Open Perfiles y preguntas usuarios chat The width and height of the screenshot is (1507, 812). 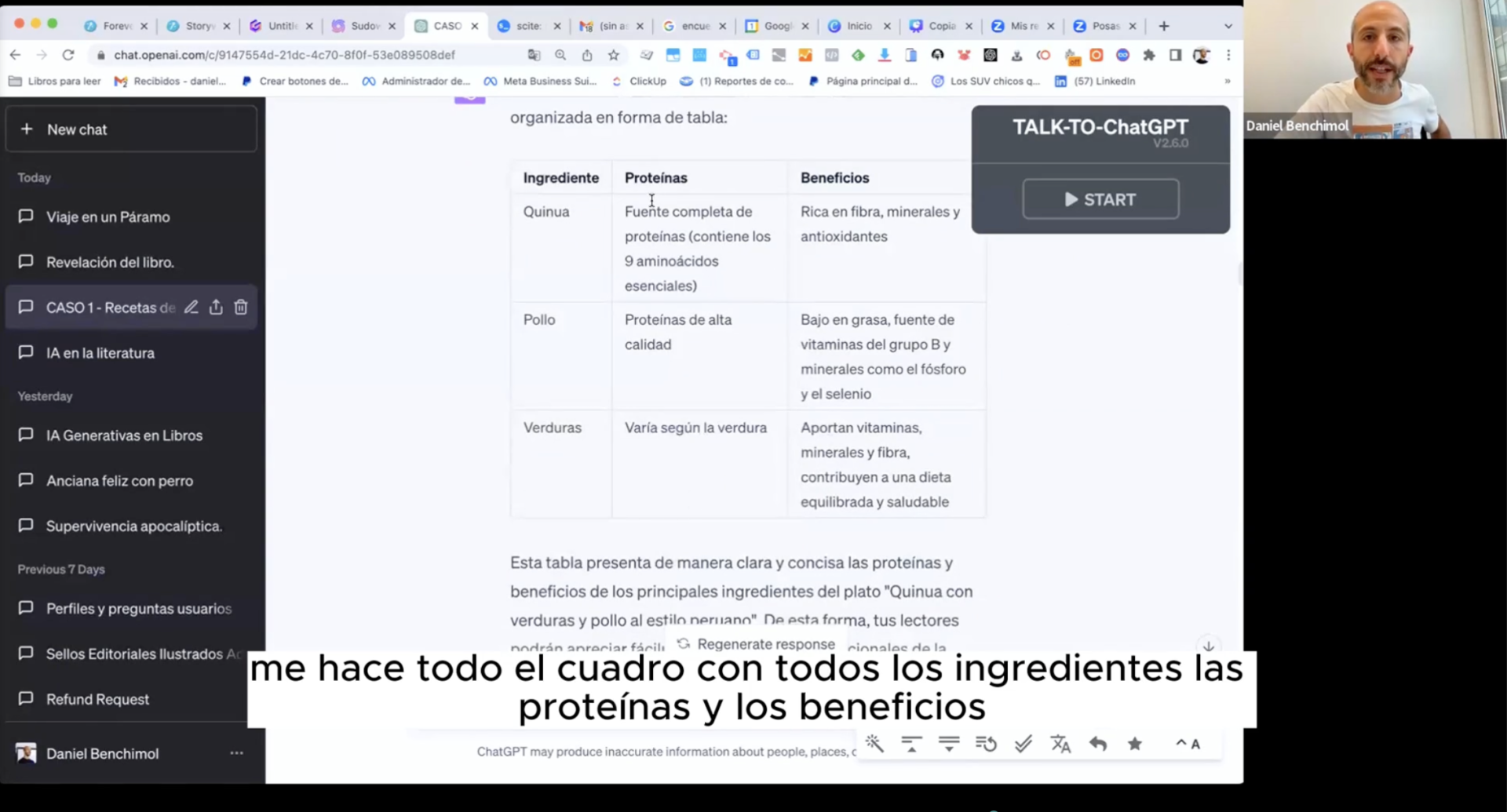click(131, 609)
